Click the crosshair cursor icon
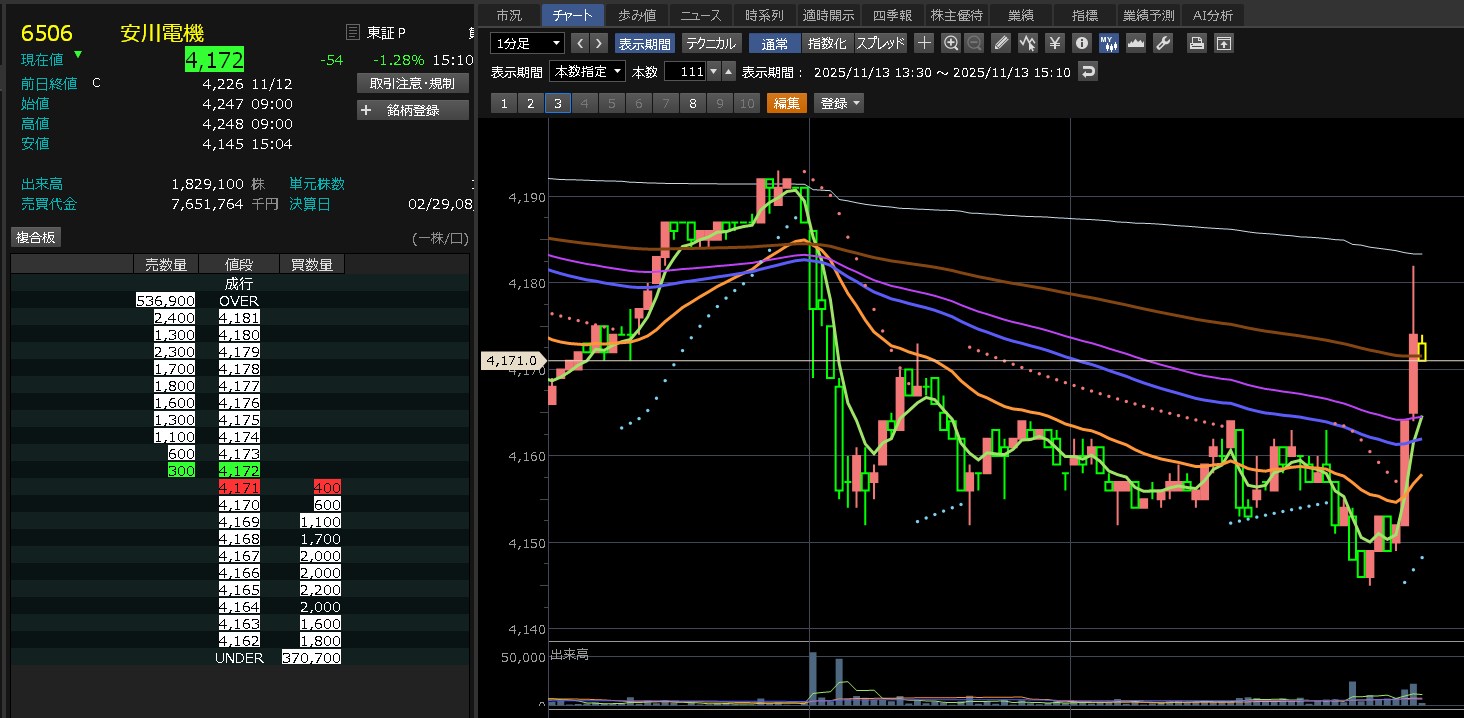 [924, 43]
